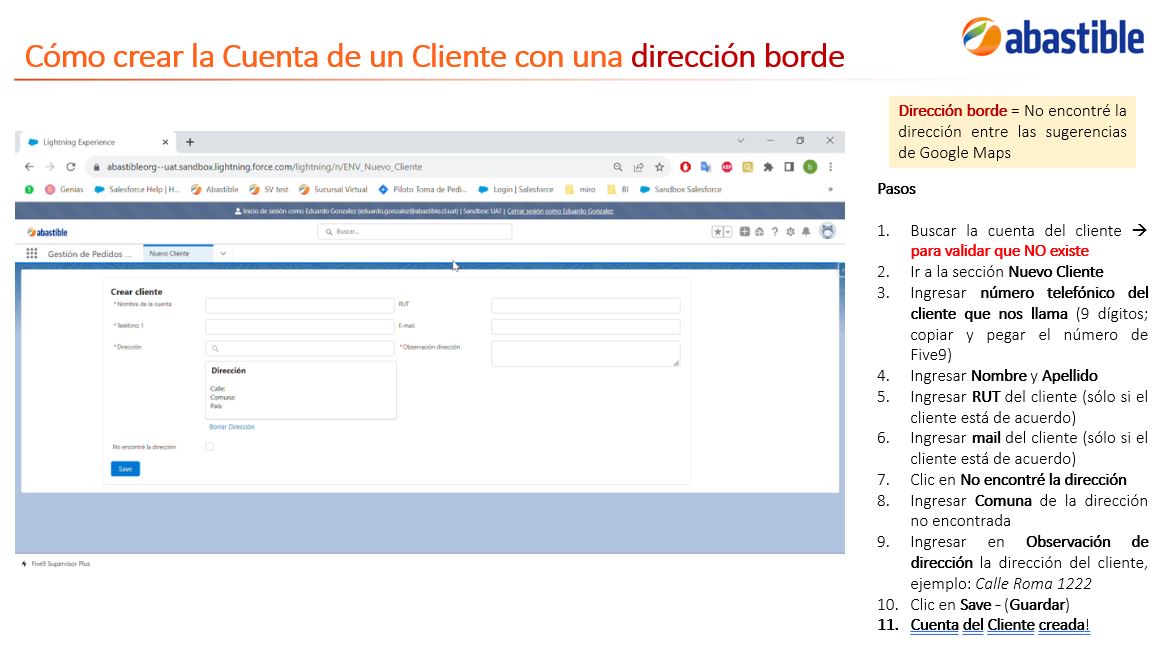Open the Salesforce setup gear
Image resolution: width=1174 pixels, height=656 pixels.
(790, 232)
